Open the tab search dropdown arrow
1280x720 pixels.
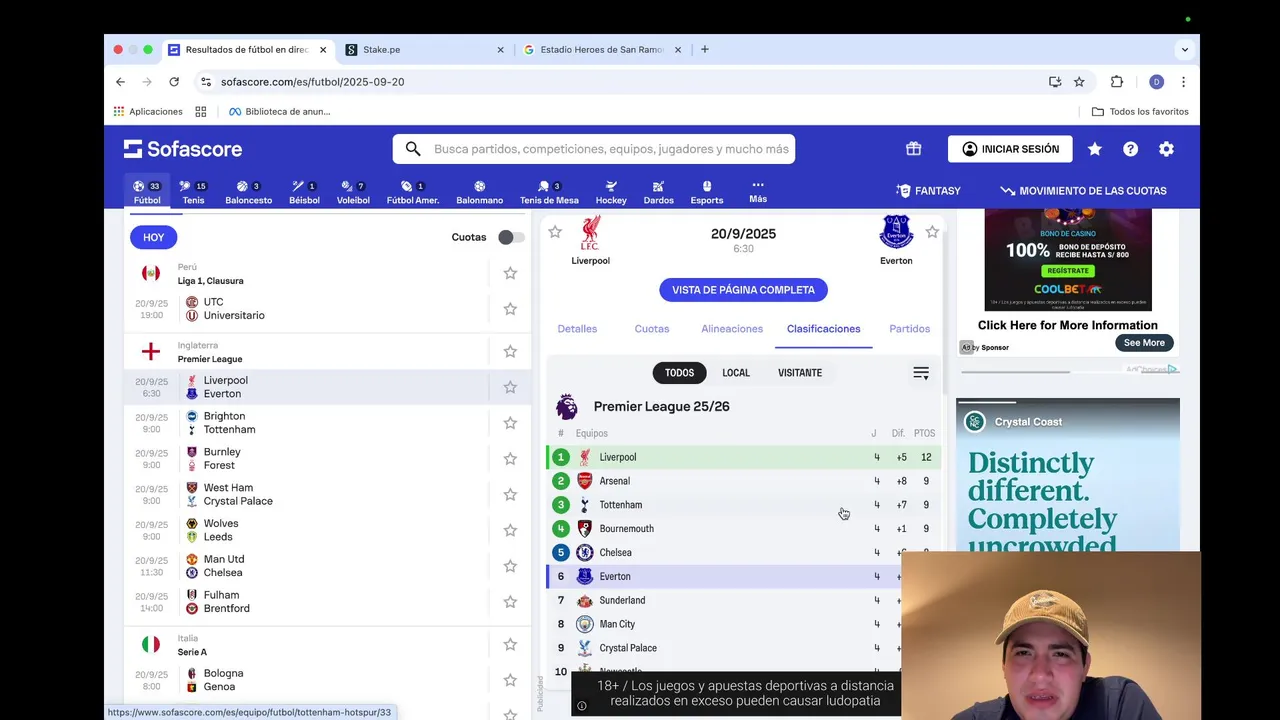1185,49
